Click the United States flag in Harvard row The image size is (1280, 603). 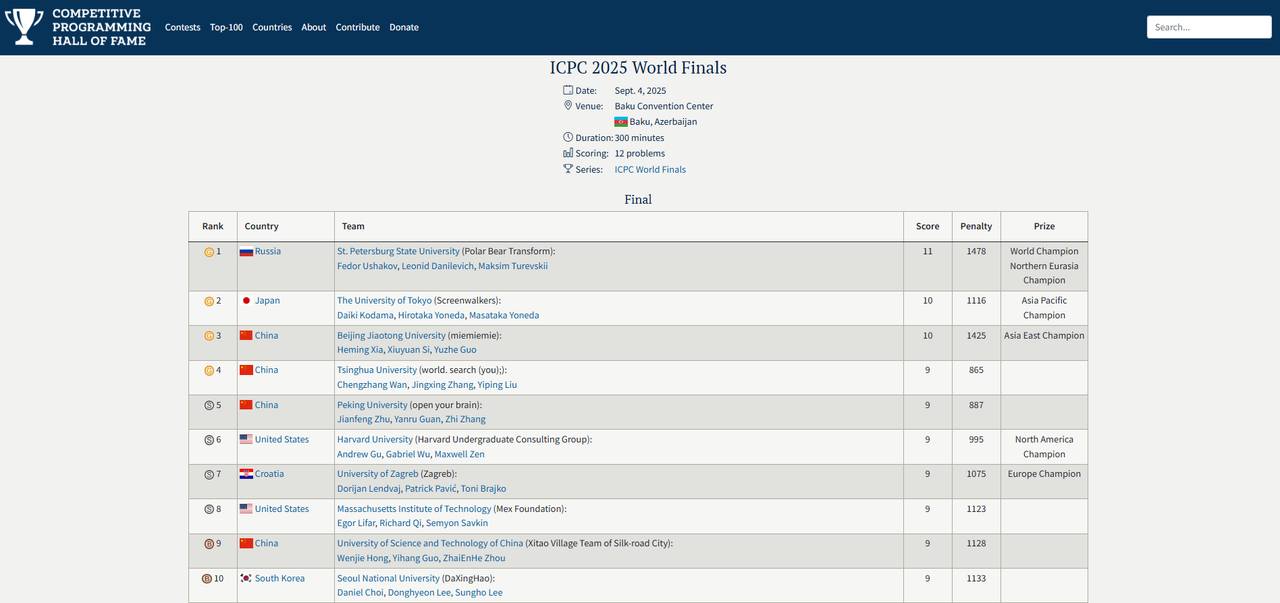(x=246, y=439)
